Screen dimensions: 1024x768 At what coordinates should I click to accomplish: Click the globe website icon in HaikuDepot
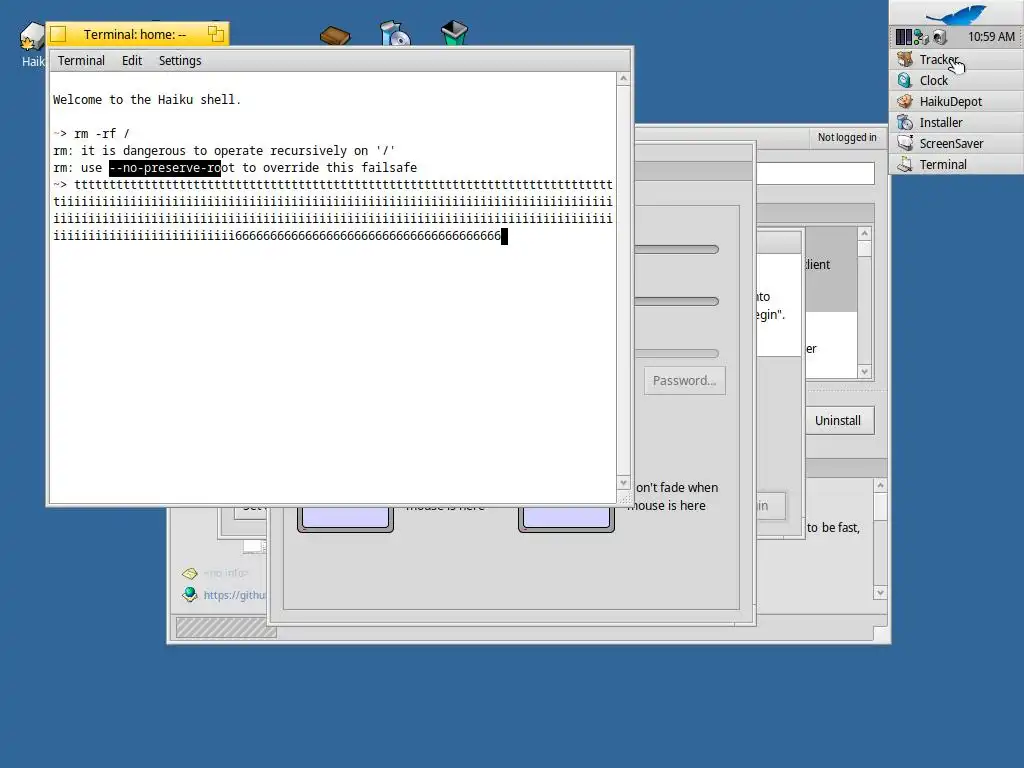pyautogui.click(x=190, y=594)
